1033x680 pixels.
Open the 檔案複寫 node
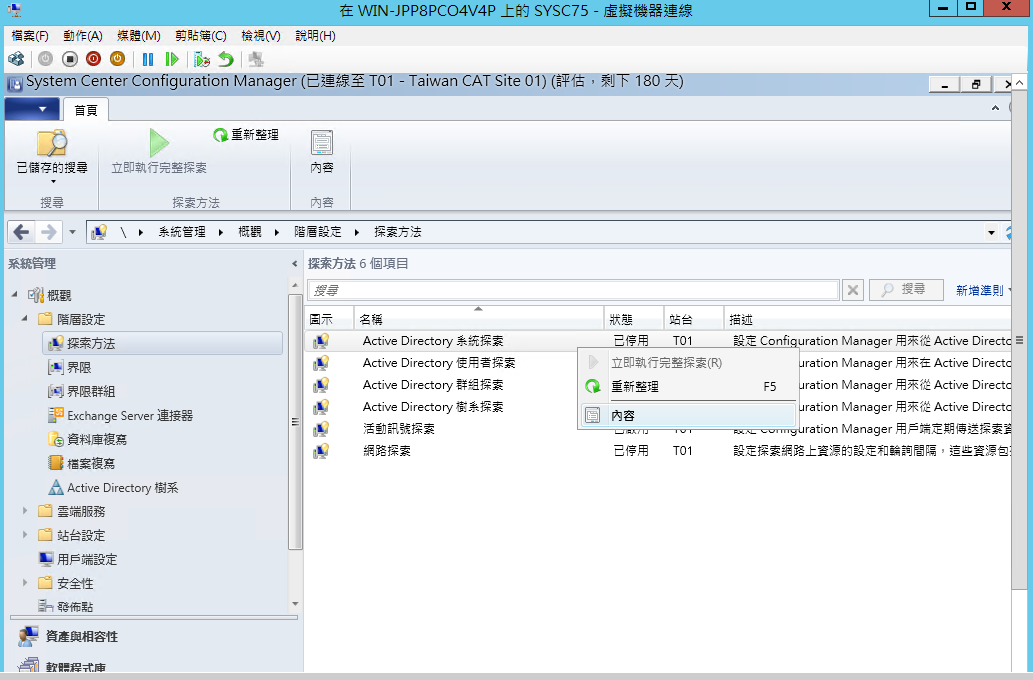[x=81, y=463]
